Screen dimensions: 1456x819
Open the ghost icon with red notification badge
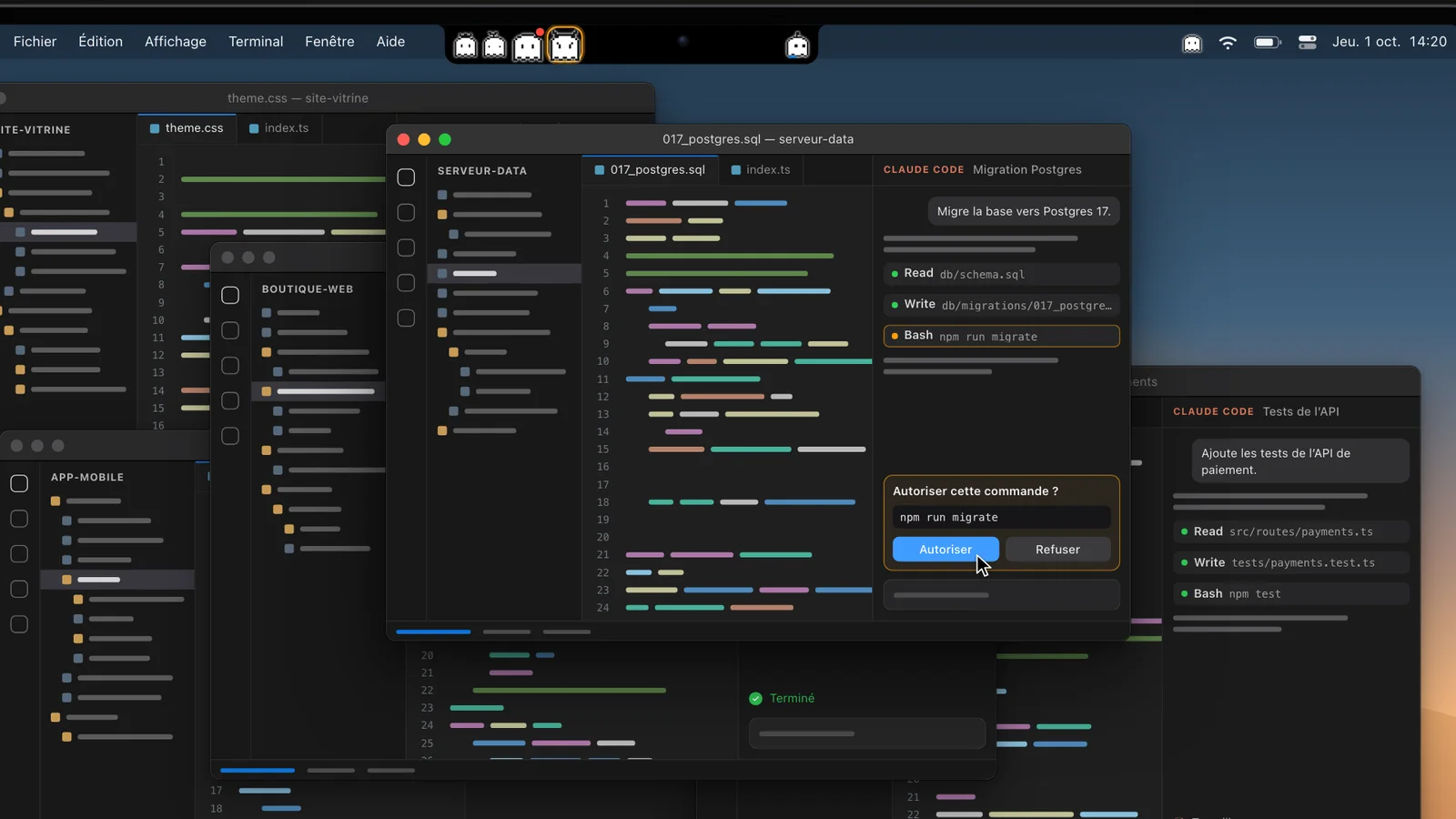click(x=528, y=45)
